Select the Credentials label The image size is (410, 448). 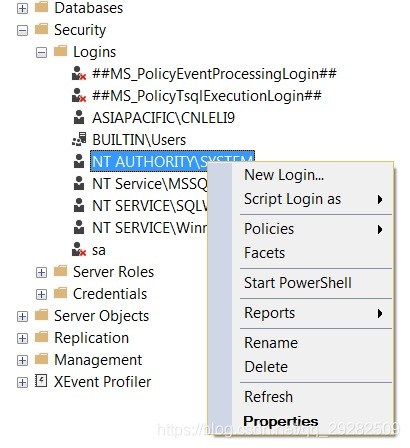[110, 294]
